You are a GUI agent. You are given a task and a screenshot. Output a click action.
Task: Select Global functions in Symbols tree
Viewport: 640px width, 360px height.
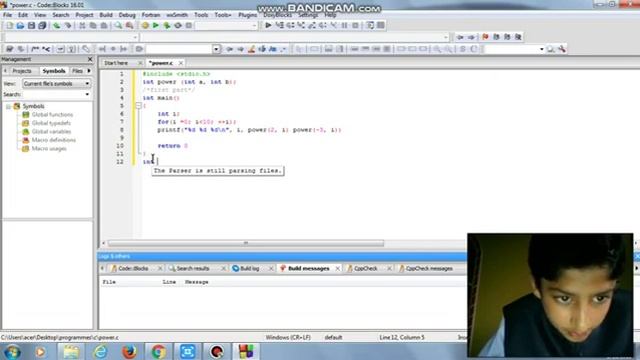(52, 115)
